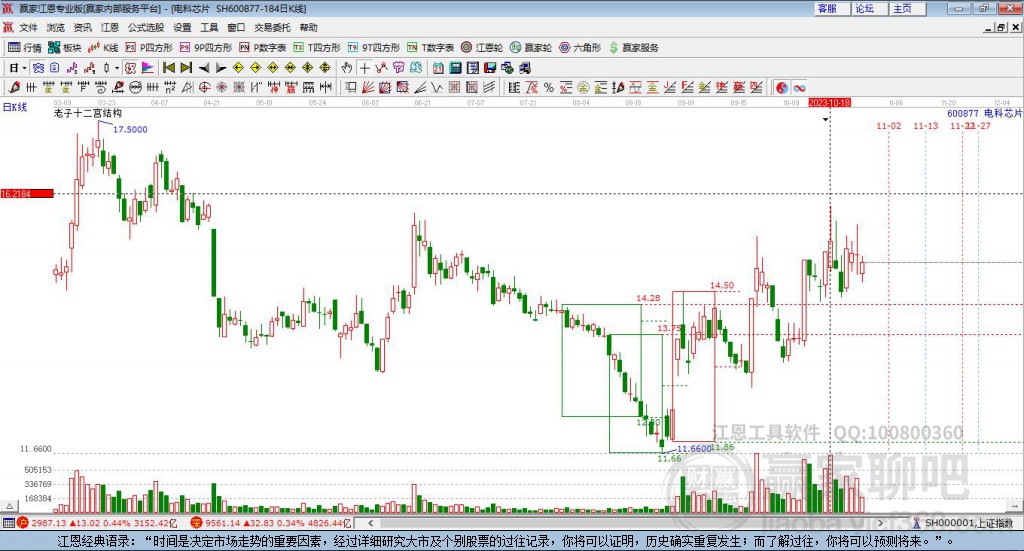The height and width of the screenshot is (551, 1024).
Task: Jump to first bar icon
Action: pyautogui.click(x=168, y=68)
